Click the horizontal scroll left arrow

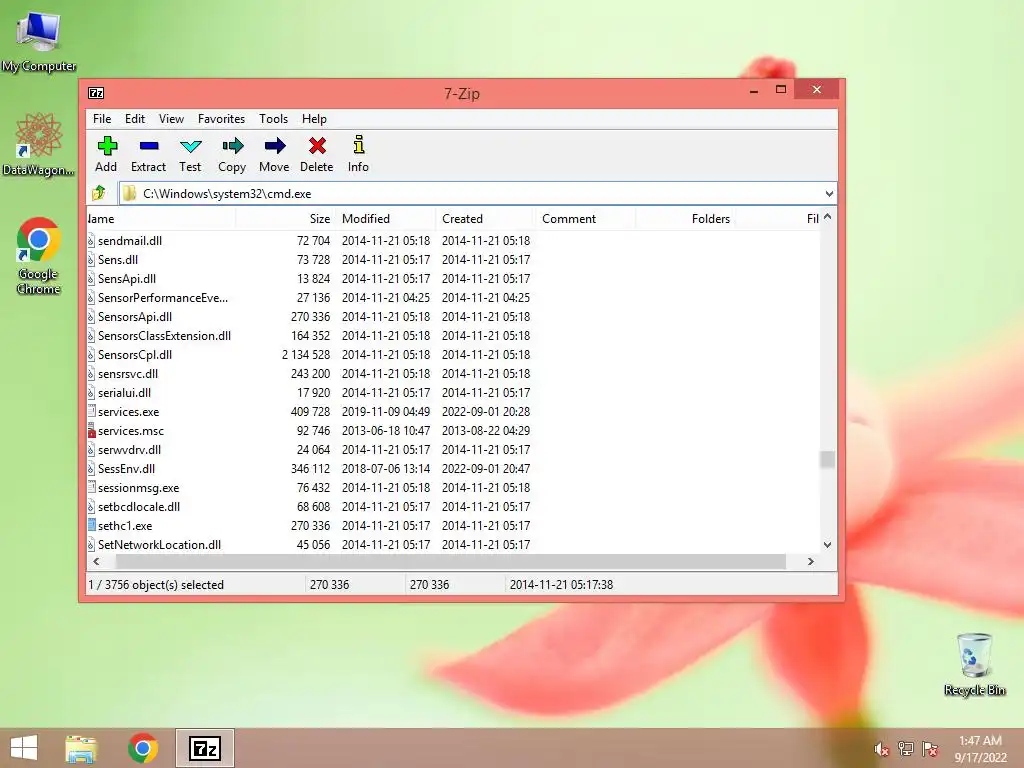coord(97,562)
